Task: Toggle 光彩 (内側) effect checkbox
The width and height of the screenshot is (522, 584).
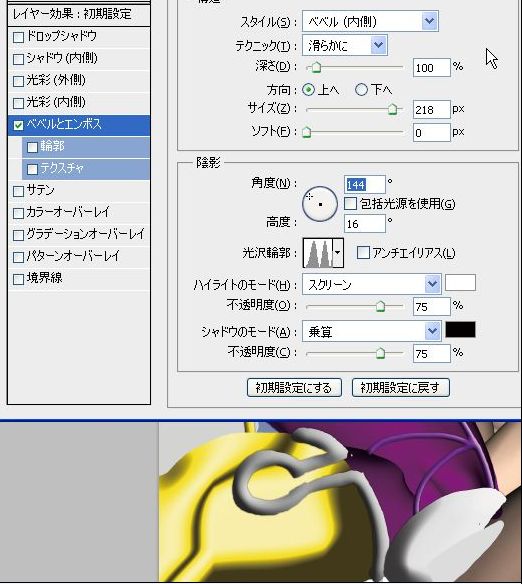Action: 18,103
